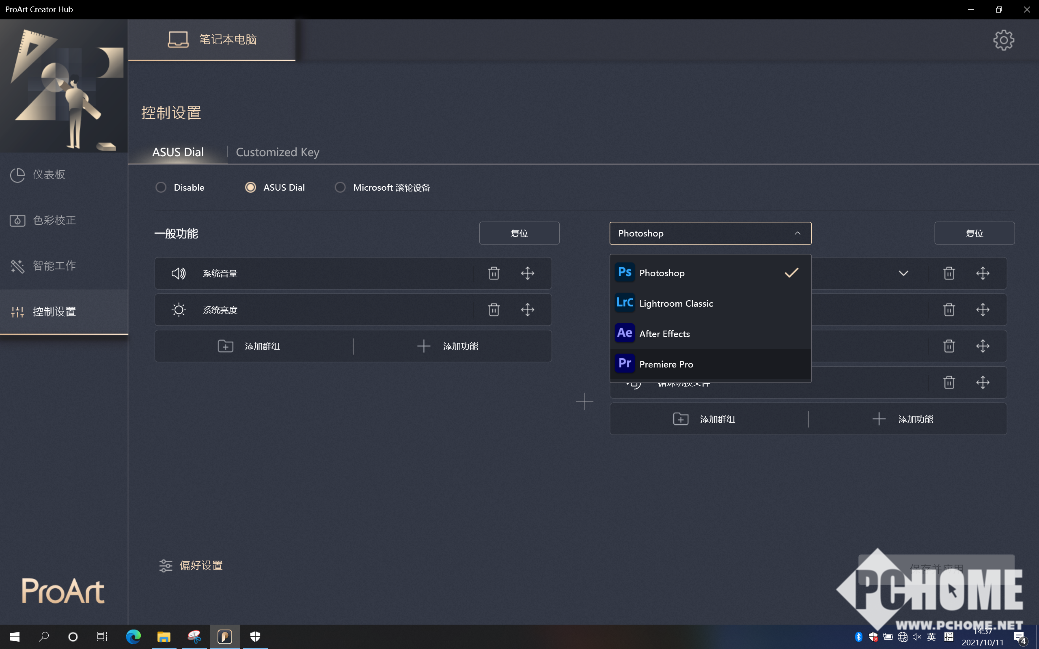Launch Microsoft Edge from the taskbar
This screenshot has height=649, width=1039.
pyautogui.click(x=134, y=637)
